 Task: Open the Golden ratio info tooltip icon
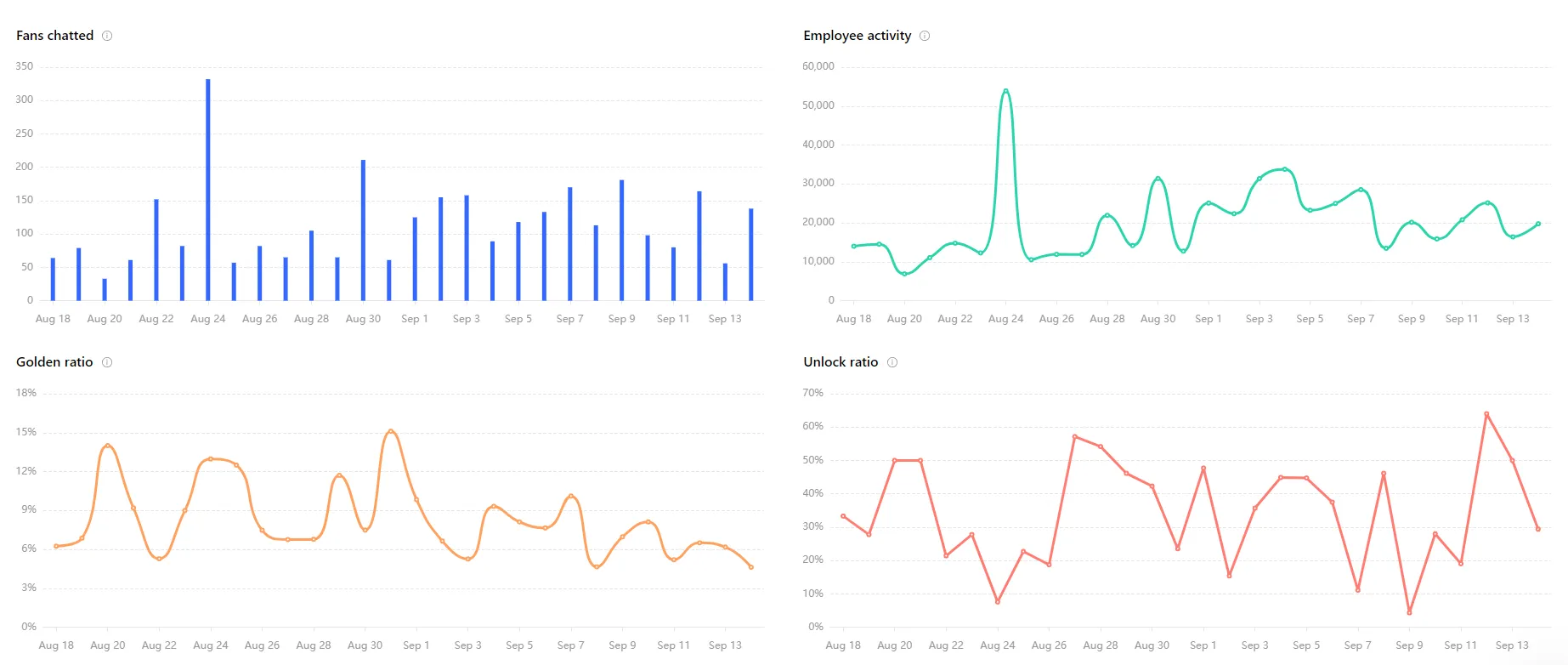(x=107, y=362)
